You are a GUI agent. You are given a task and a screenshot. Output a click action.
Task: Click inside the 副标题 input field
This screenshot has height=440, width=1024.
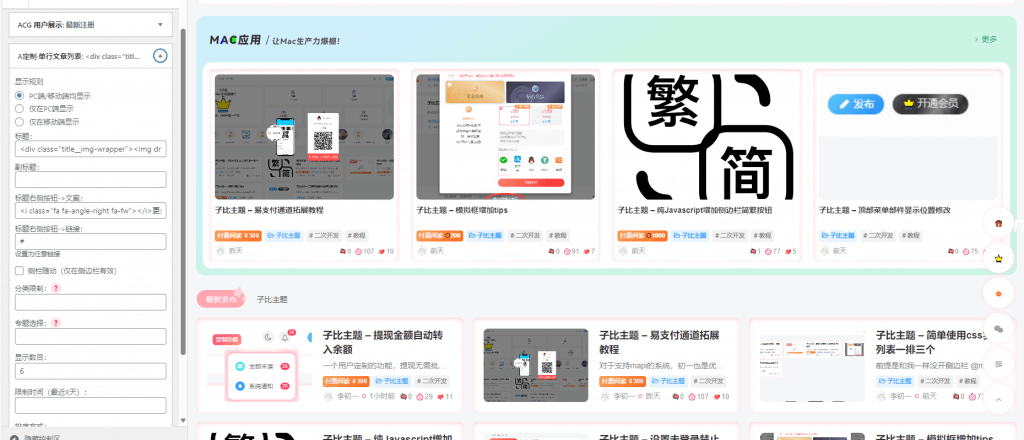click(x=91, y=180)
